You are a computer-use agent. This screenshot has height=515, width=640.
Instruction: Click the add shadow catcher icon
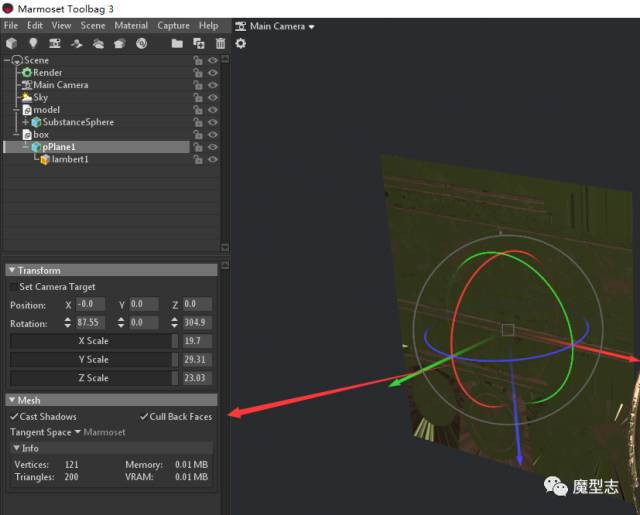pos(76,43)
